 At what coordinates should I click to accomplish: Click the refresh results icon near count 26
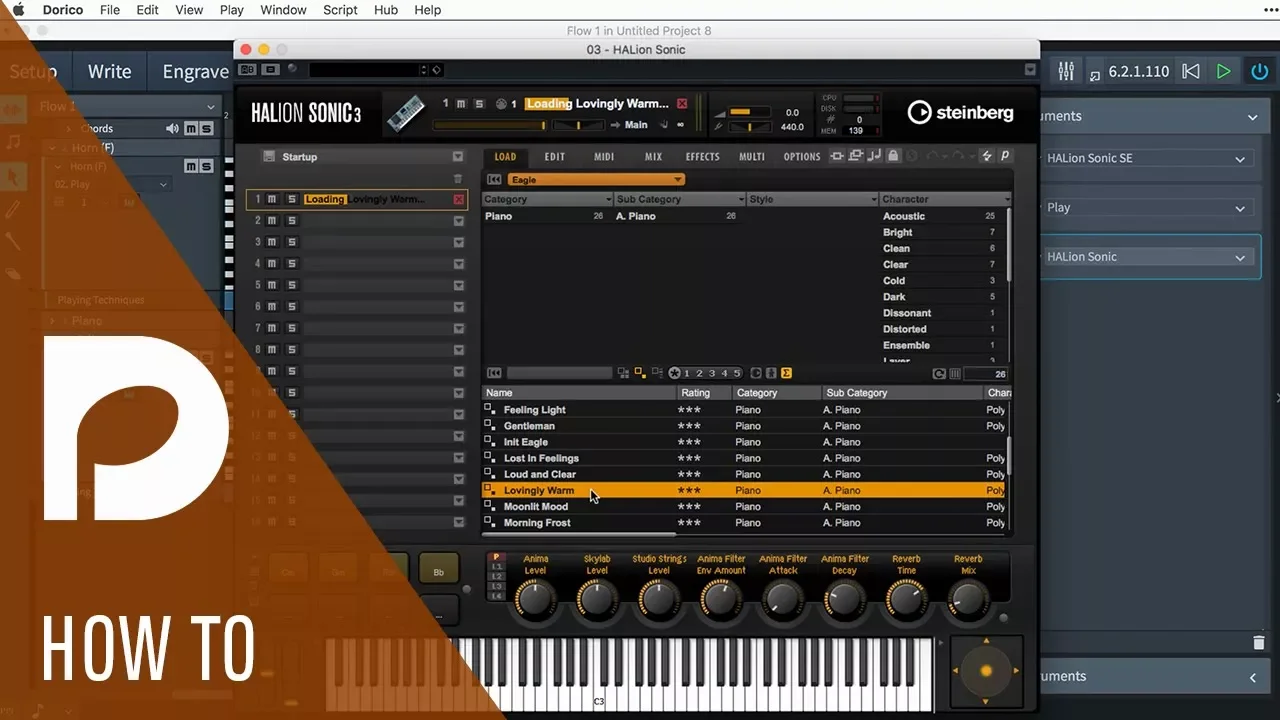(939, 374)
